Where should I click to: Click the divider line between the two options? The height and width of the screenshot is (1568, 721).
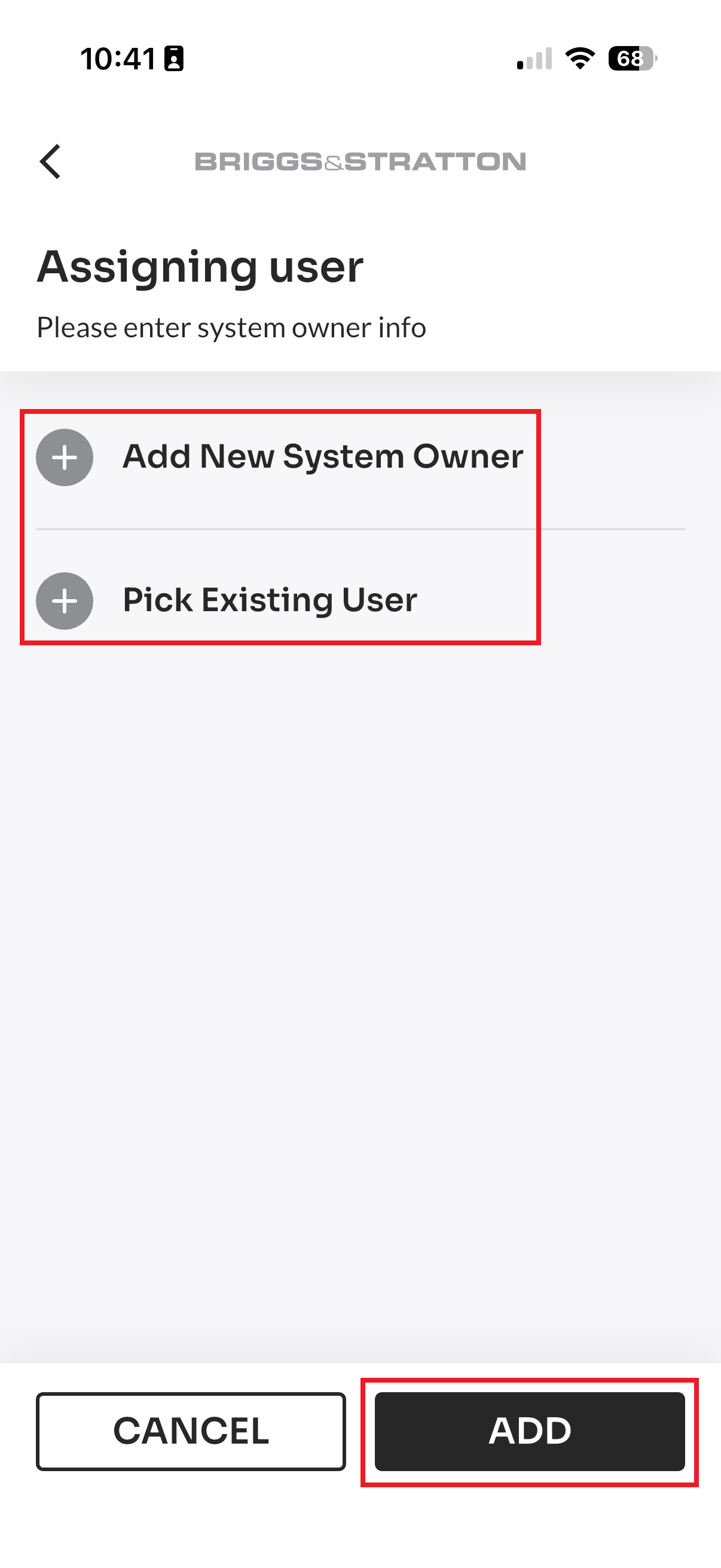[x=360, y=530]
